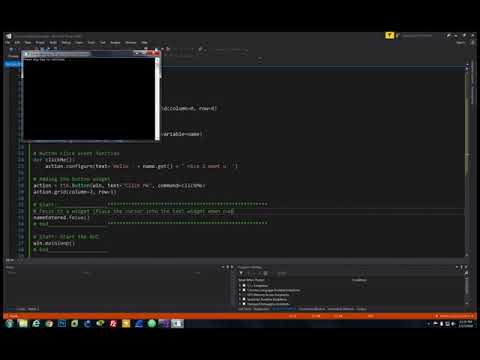Open File Explorer from the taskbar
The height and width of the screenshot is (360, 480).
(x=23, y=323)
